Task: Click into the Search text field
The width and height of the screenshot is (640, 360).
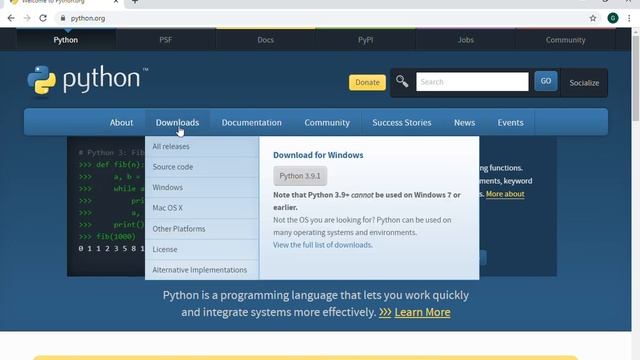Action: 472,82
